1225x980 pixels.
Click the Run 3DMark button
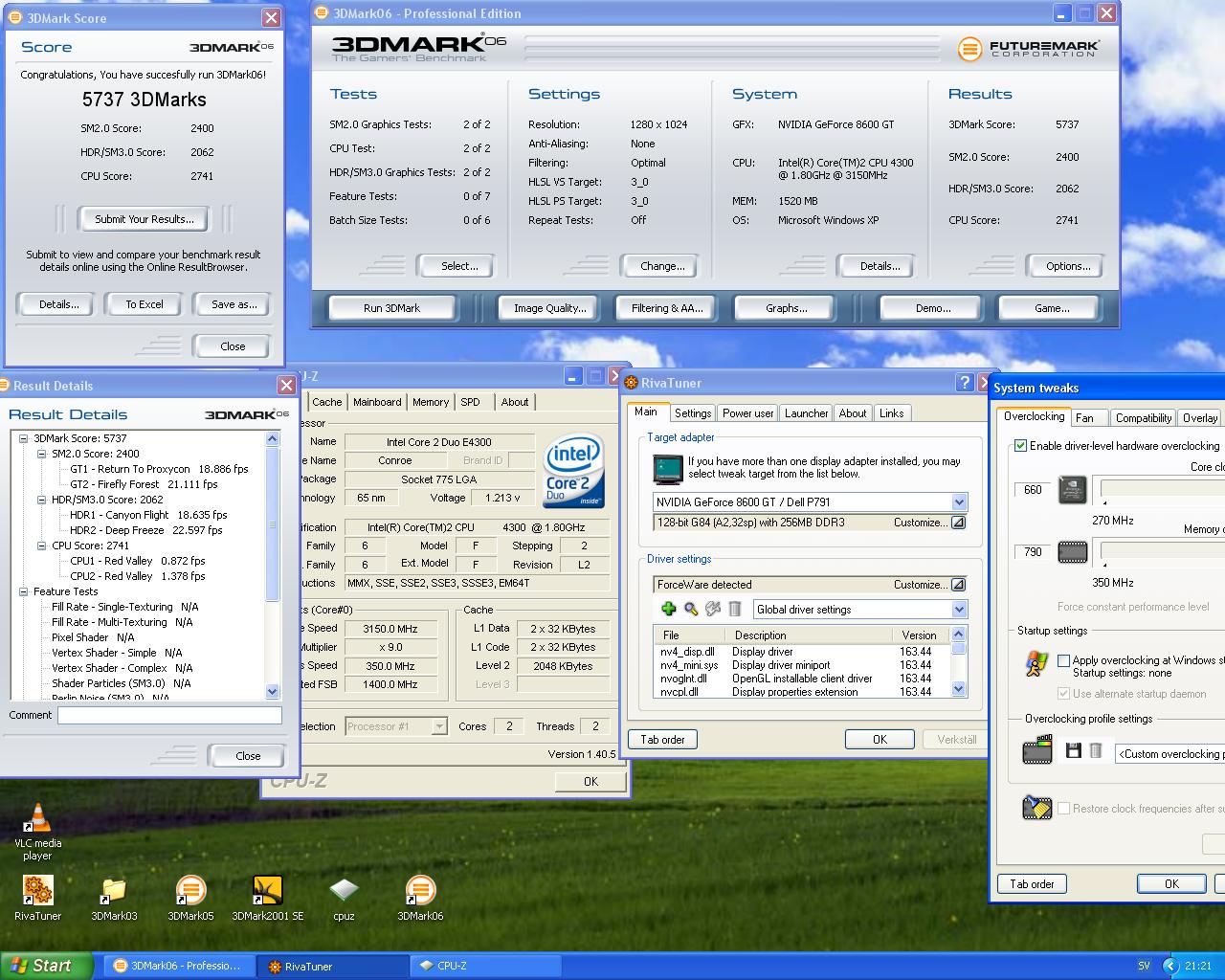tap(391, 308)
